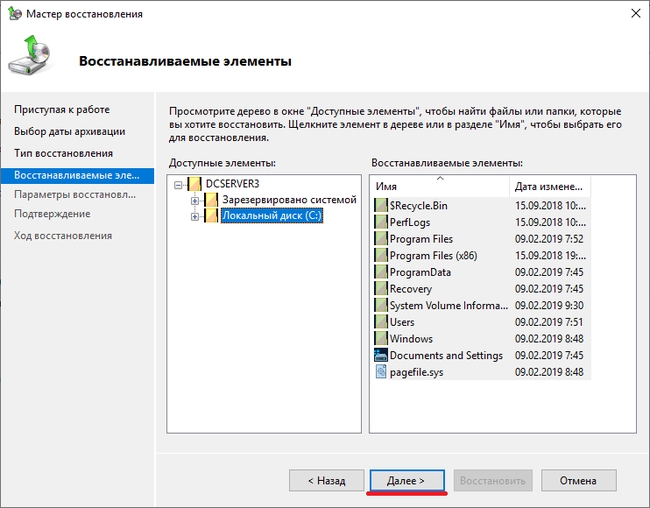Select Локальный диск (C:) label in tree
Viewport: 650px width, 508px height.
click(x=272, y=216)
